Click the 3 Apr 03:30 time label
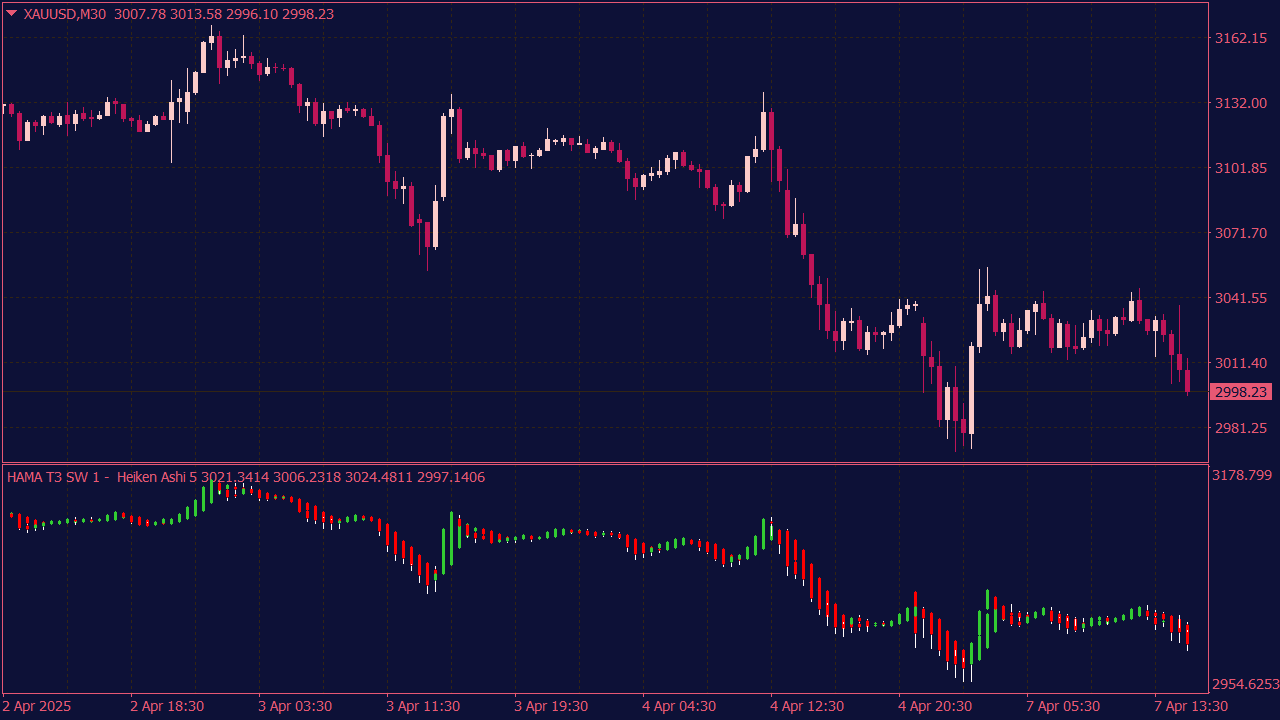1280x720 pixels. coord(295,706)
